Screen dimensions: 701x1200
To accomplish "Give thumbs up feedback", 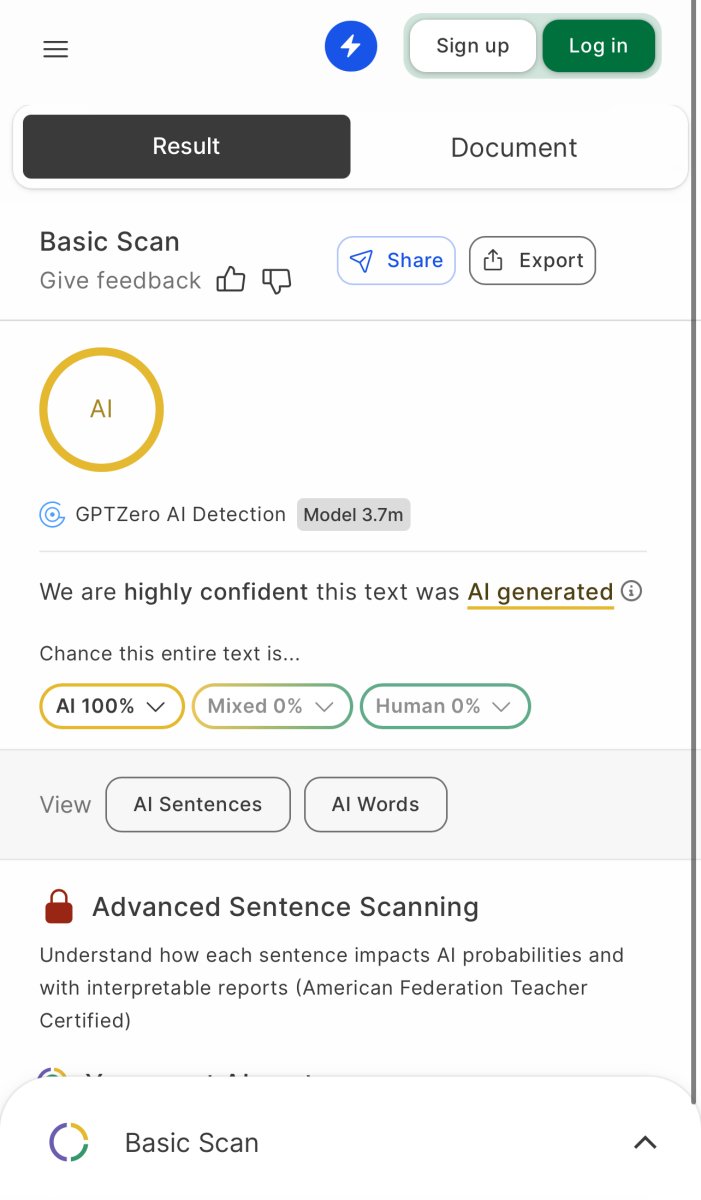I will (x=231, y=280).
